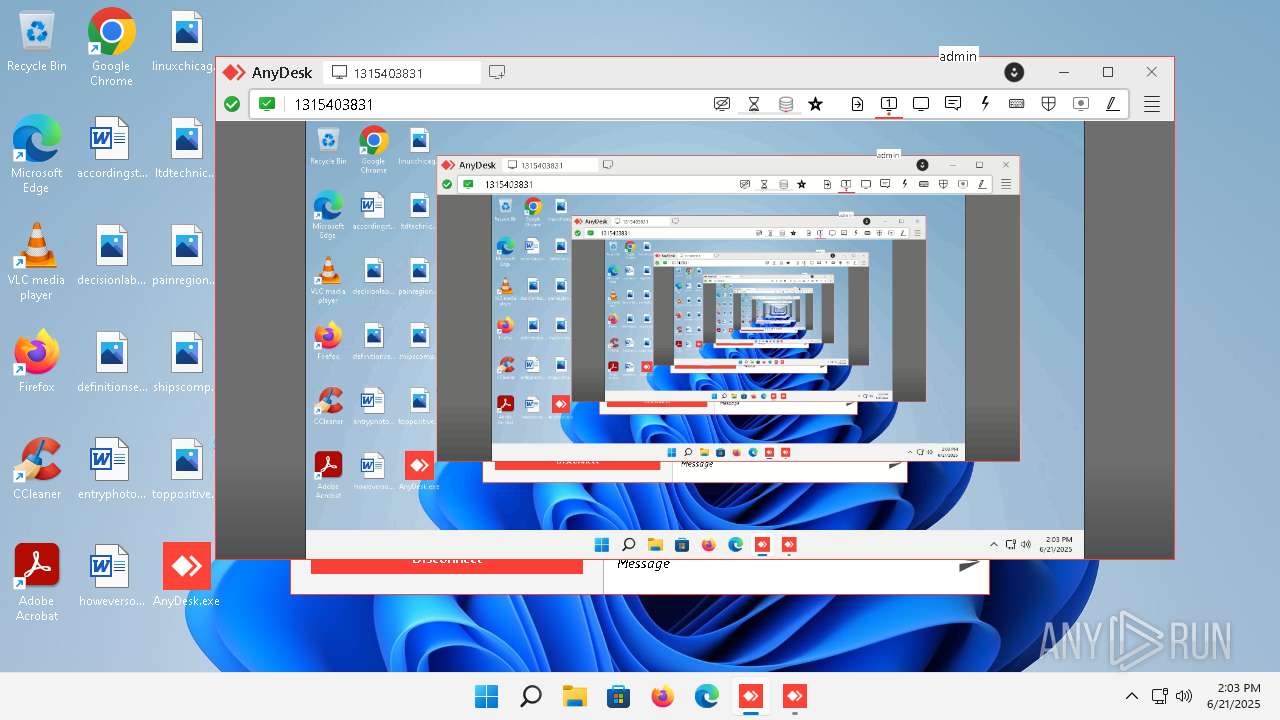1280x720 pixels.
Task: Select the accordingst... Word document icon
Action: tap(111, 148)
